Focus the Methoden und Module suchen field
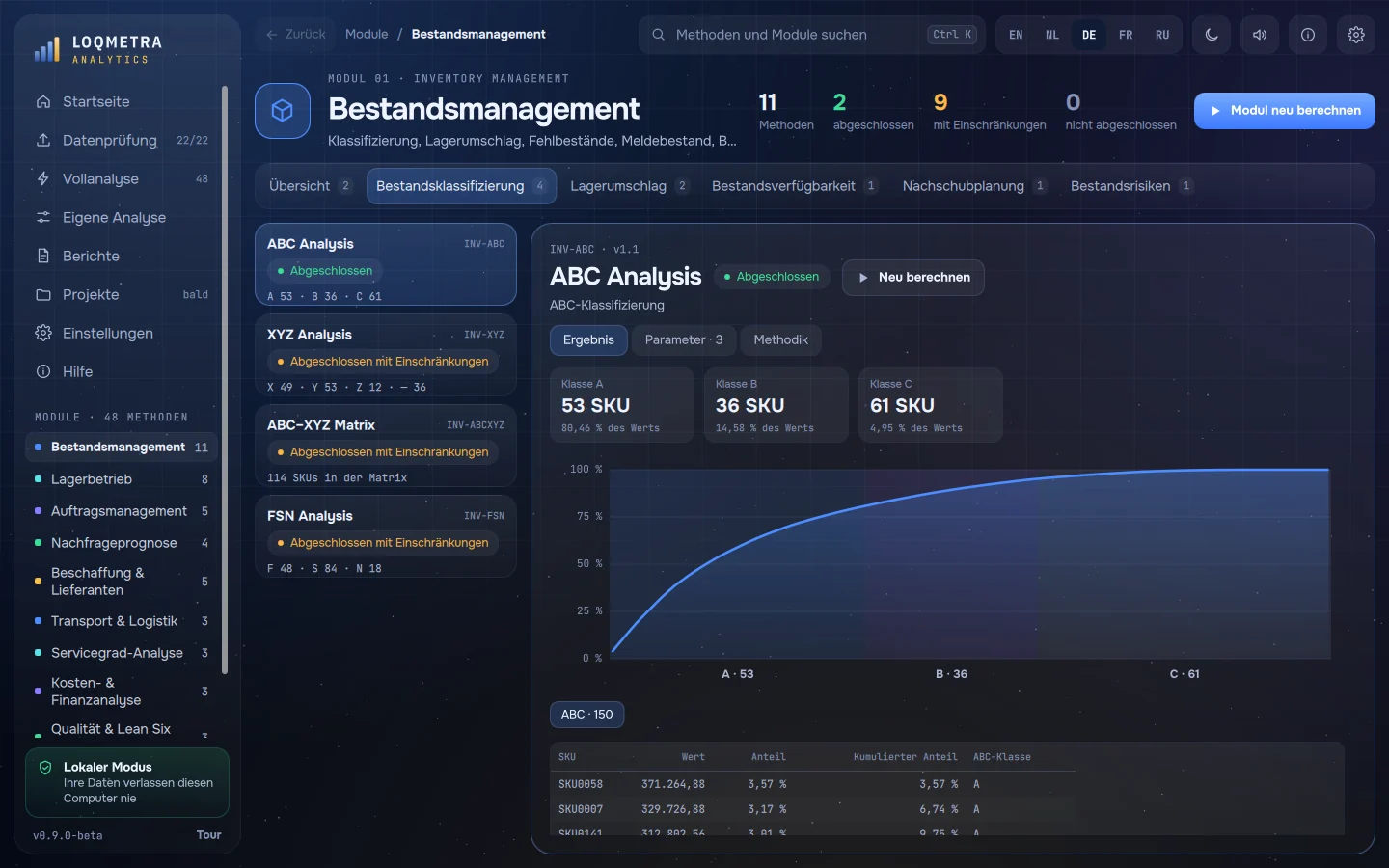Image resolution: width=1389 pixels, height=868 pixels. click(x=812, y=35)
